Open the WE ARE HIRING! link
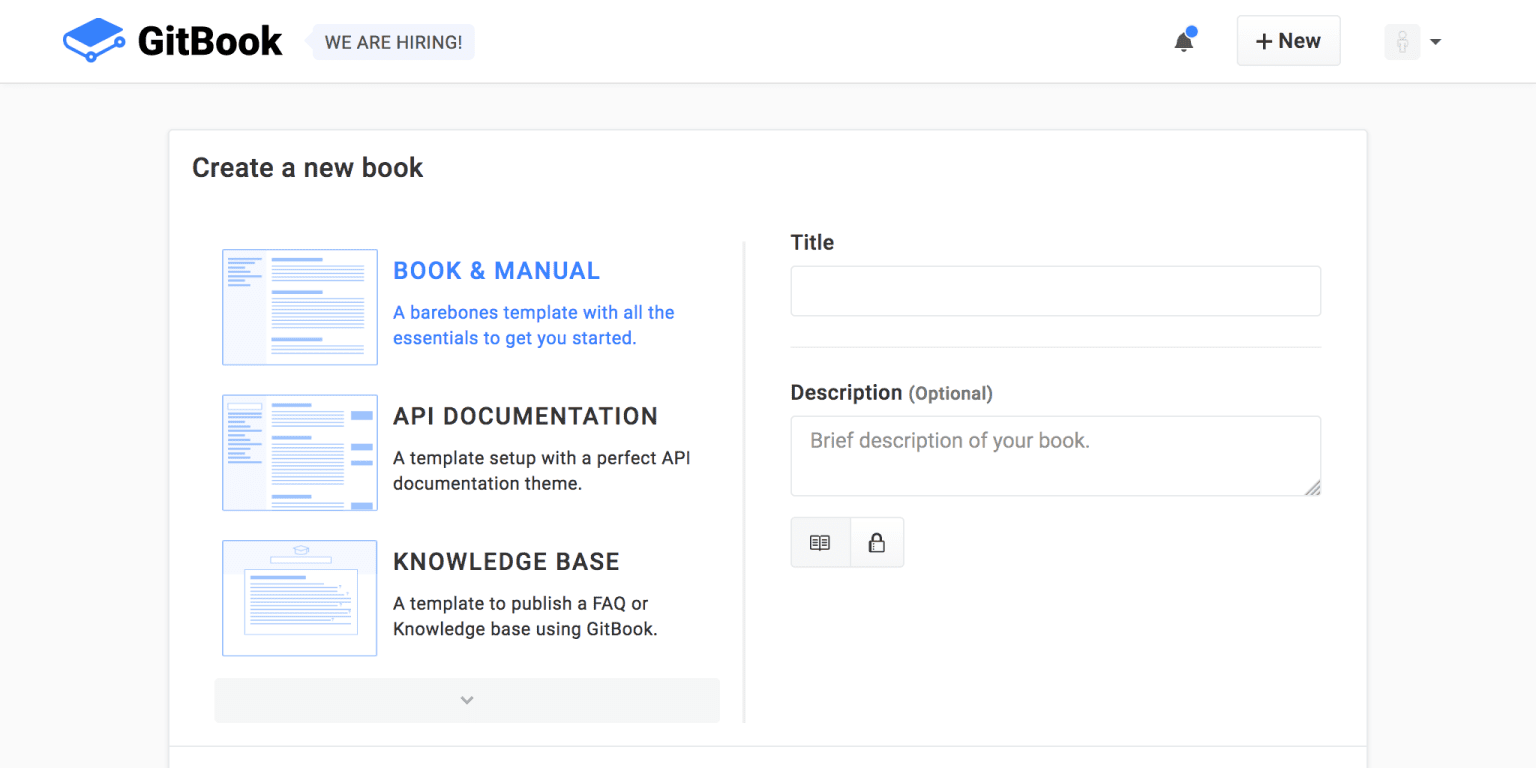This screenshot has width=1536, height=768. 391,42
